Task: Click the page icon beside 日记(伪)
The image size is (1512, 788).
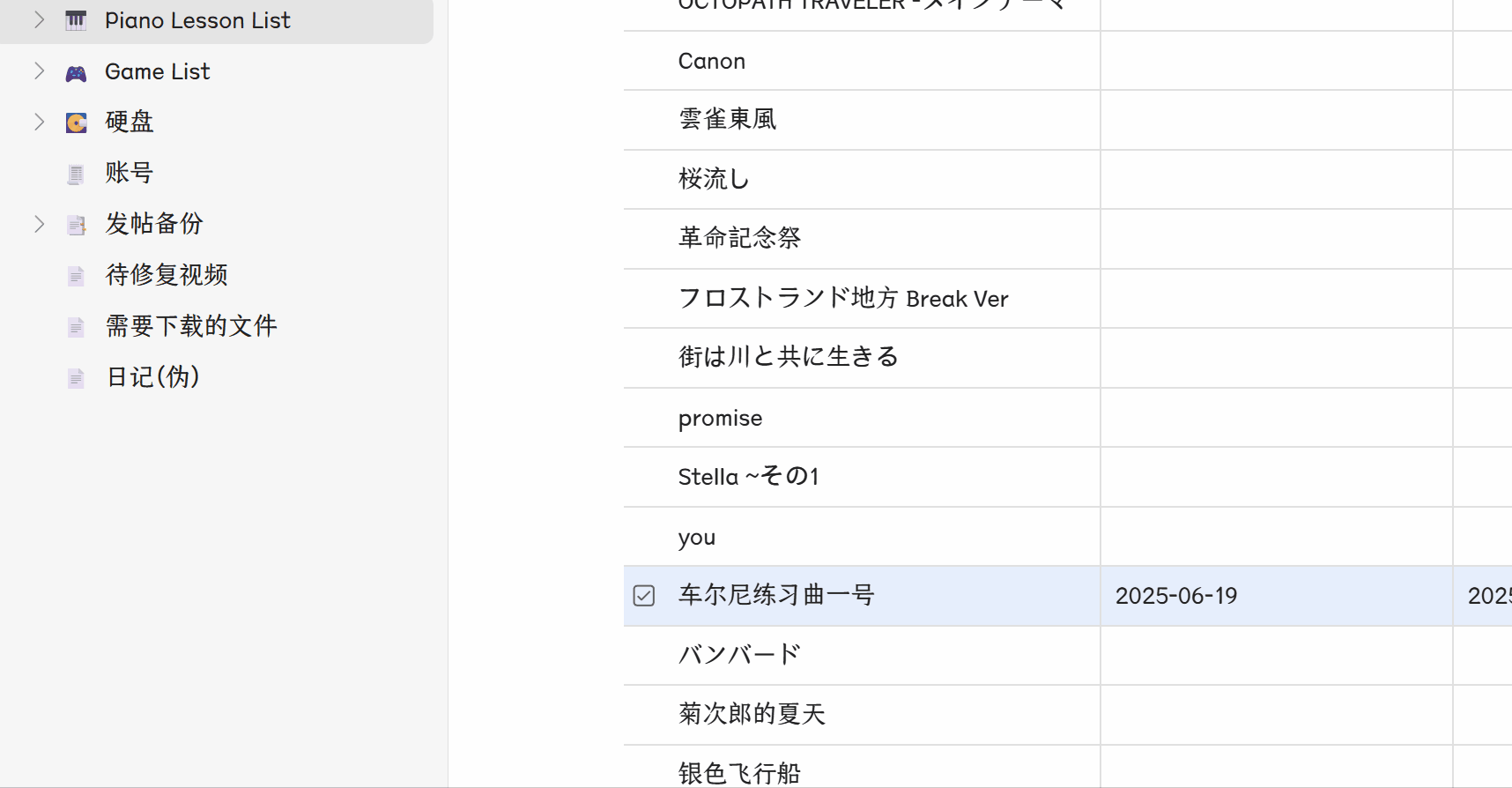Action: pyautogui.click(x=77, y=378)
